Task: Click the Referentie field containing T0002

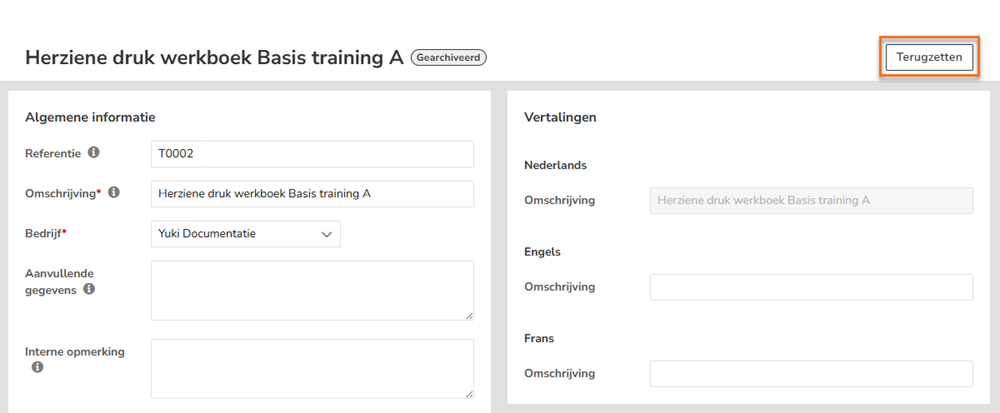Action: 312,154
